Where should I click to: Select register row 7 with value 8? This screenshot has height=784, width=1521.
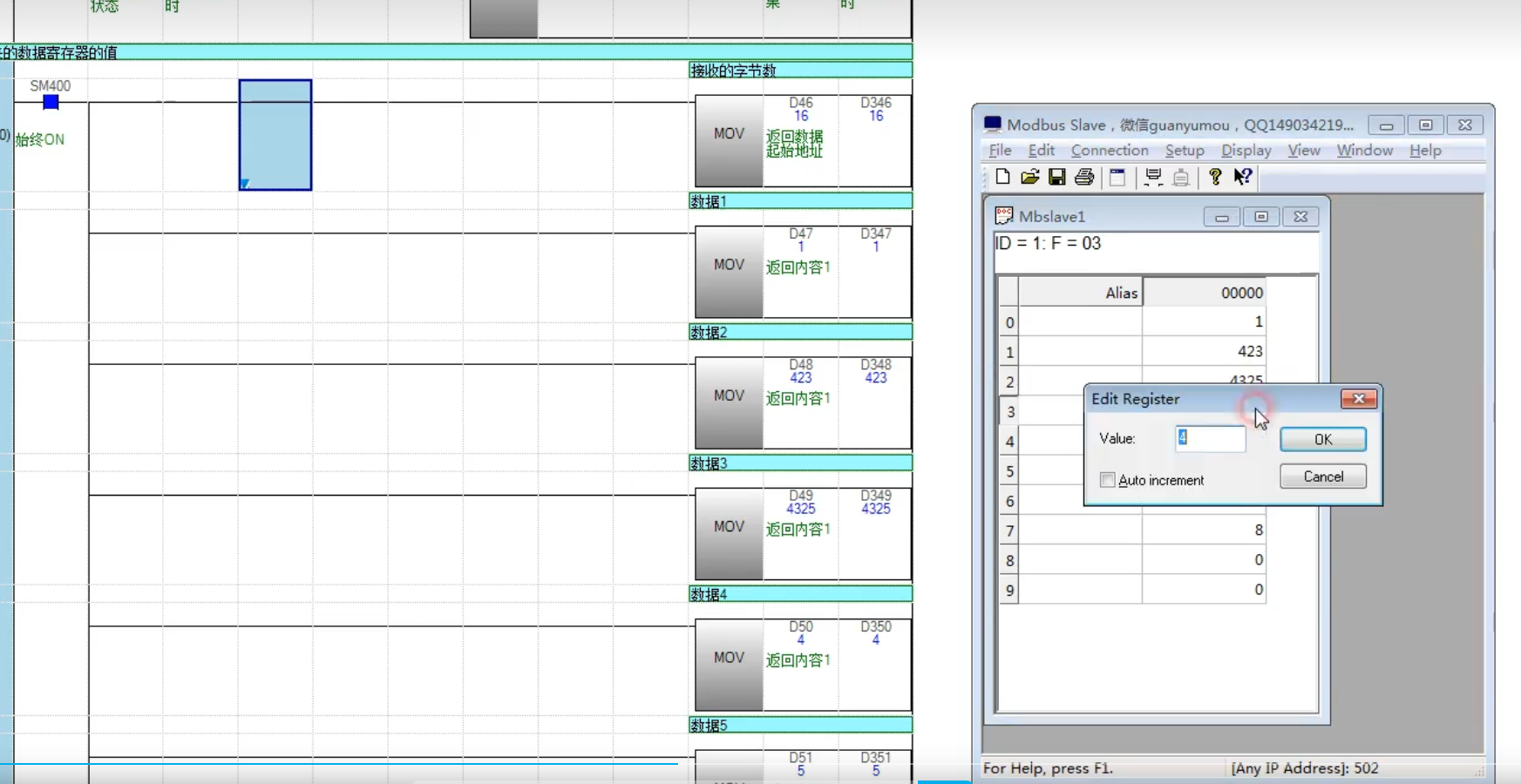[1203, 531]
